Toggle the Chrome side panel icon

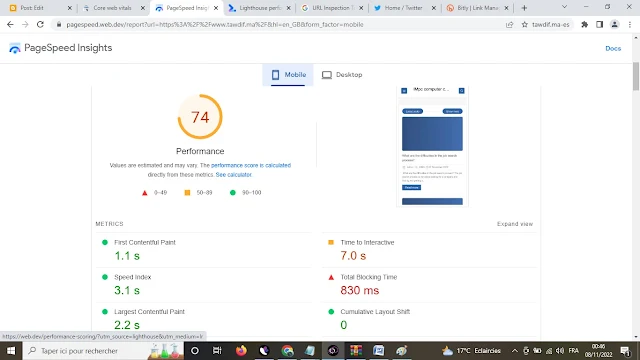pos(599,24)
